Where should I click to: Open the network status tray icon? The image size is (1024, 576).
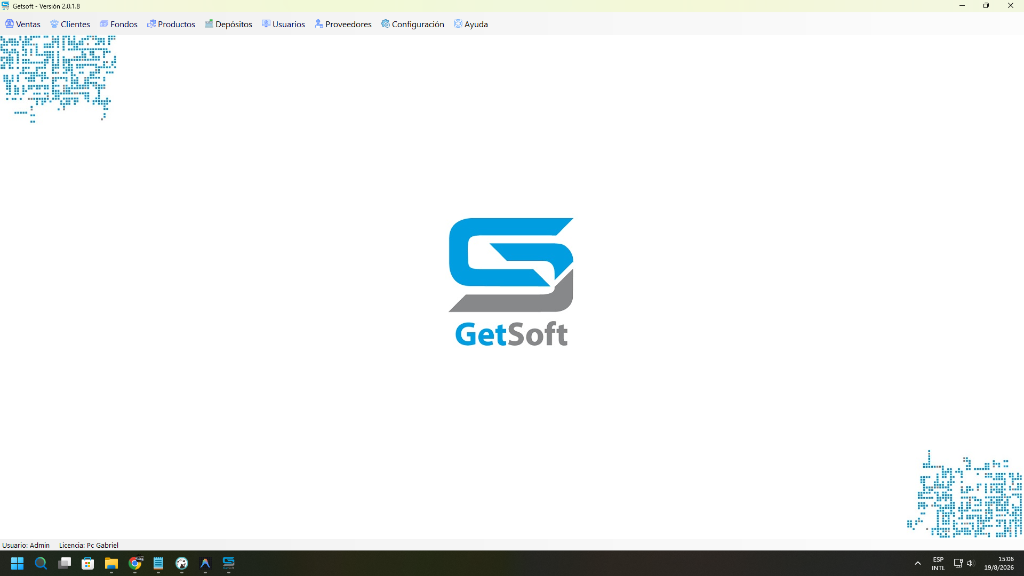[958, 563]
